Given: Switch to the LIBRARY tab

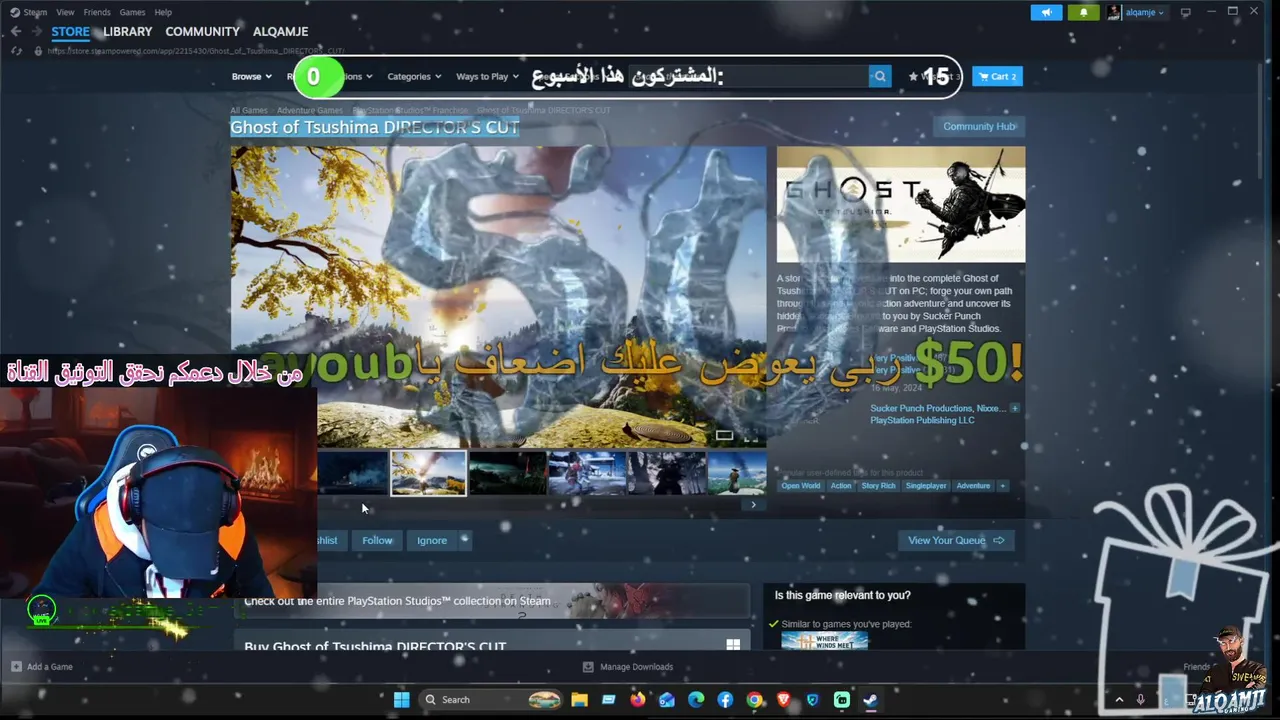Looking at the screenshot, I should pyautogui.click(x=128, y=32).
